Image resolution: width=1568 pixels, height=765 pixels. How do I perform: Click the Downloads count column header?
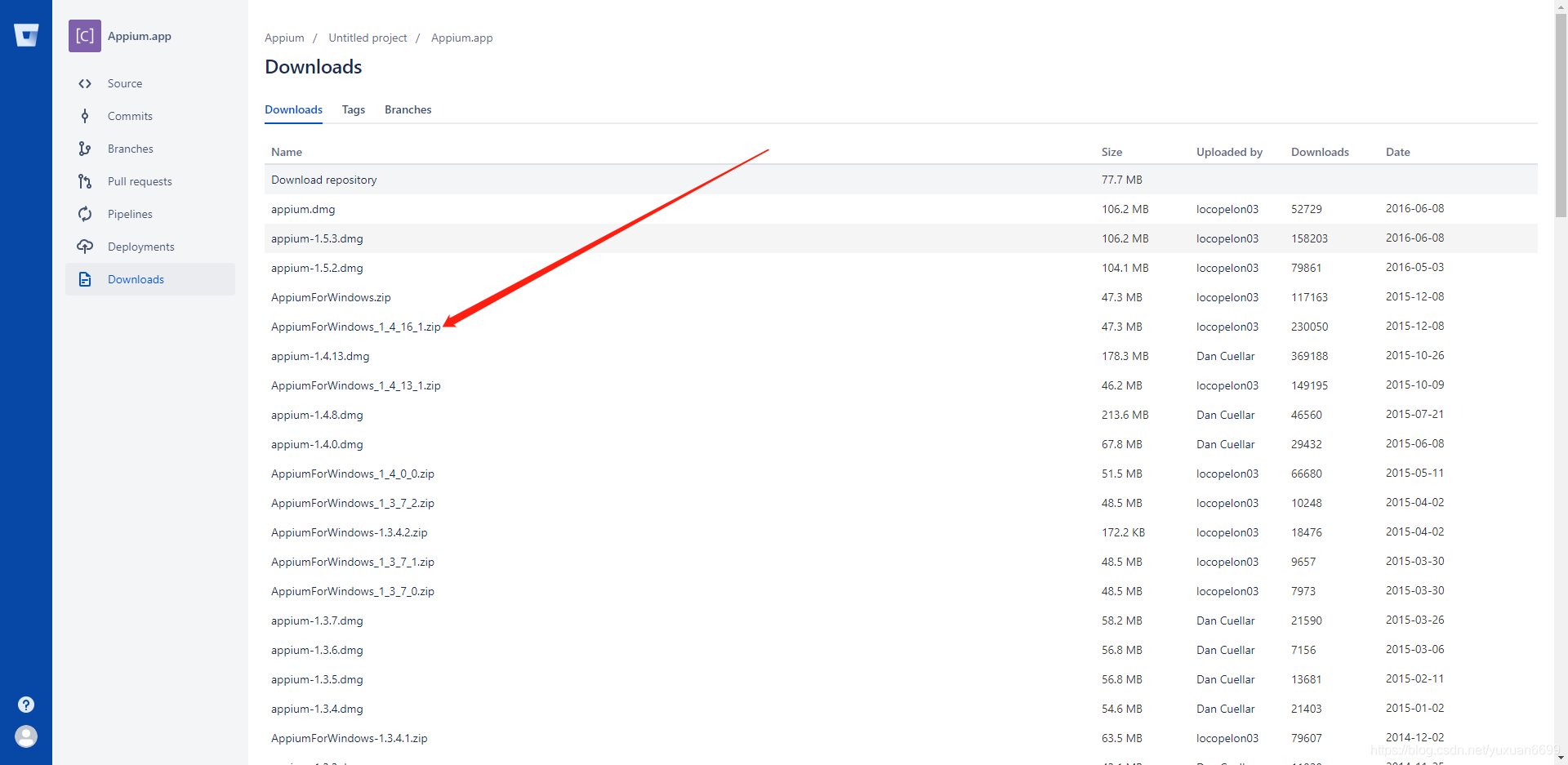pos(1320,152)
